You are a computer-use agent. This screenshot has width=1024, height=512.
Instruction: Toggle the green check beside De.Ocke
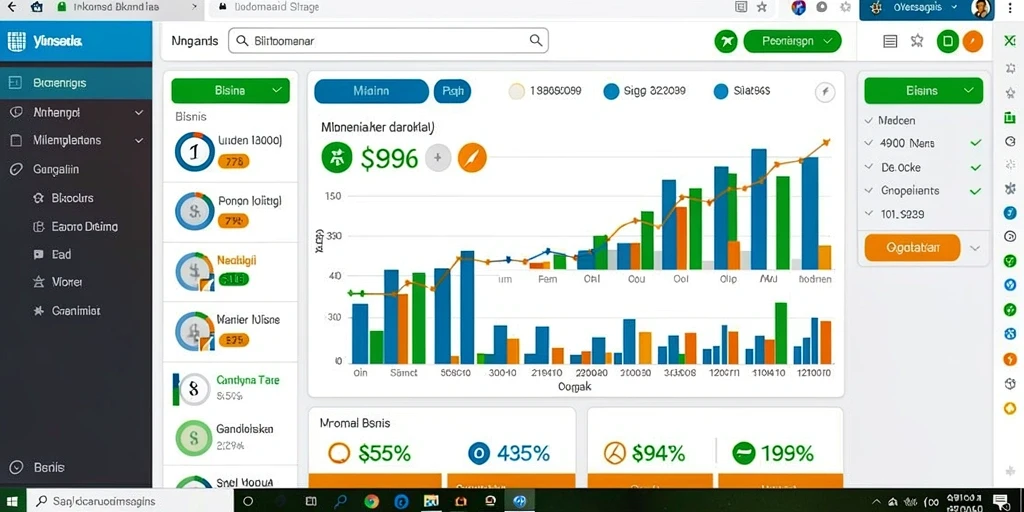point(976,168)
